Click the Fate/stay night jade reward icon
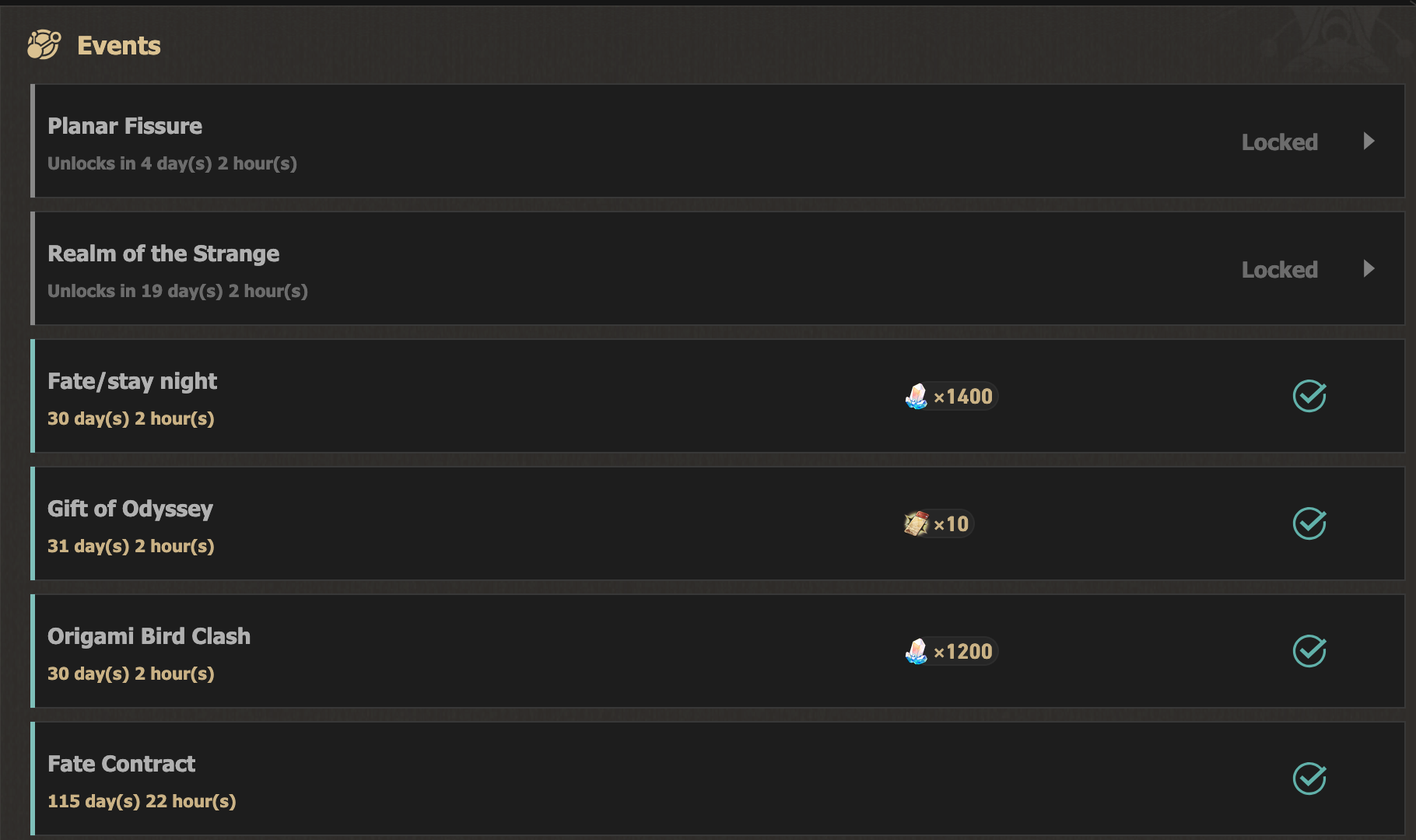 [x=917, y=397]
